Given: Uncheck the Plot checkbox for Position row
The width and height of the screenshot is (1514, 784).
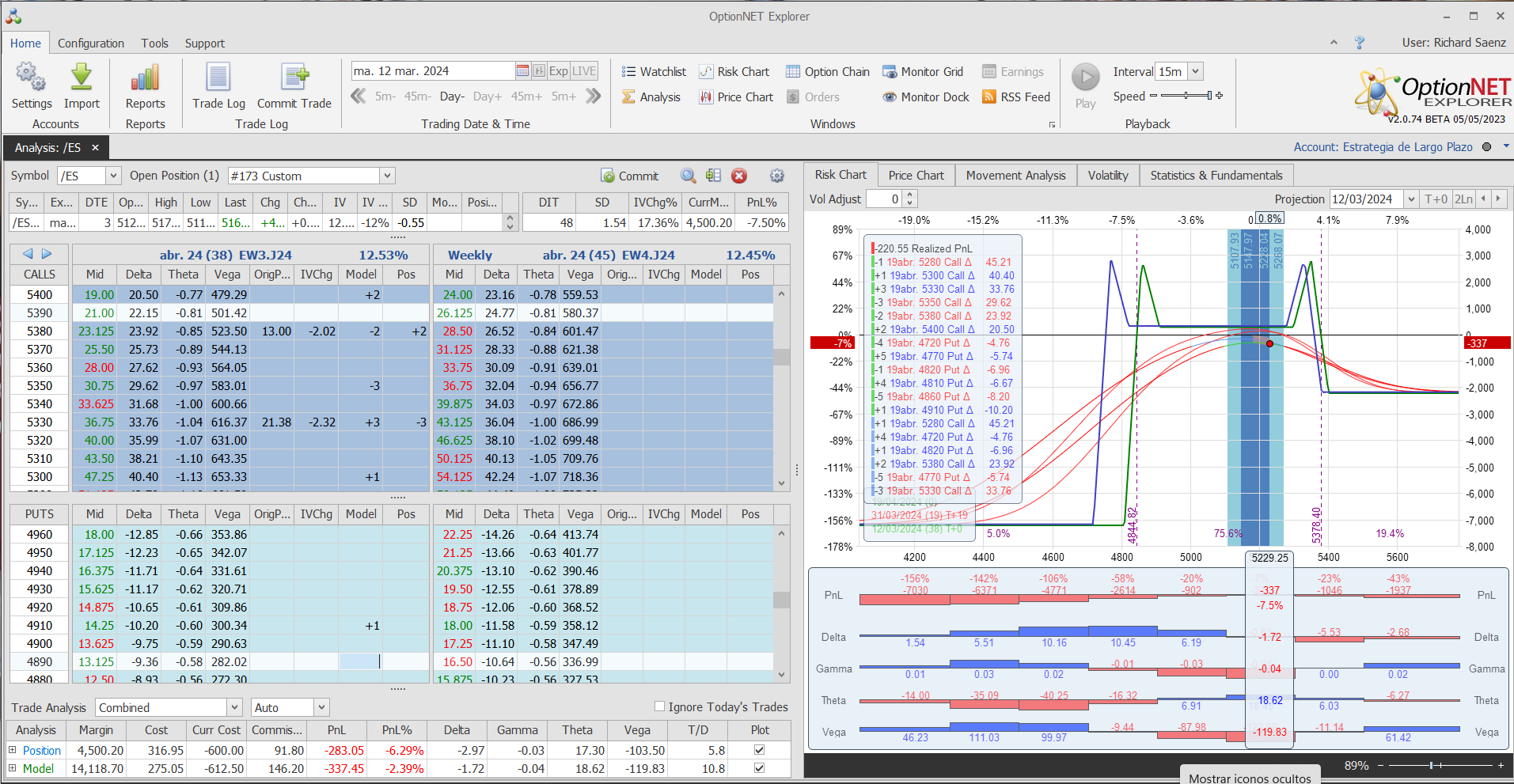Looking at the screenshot, I should tap(760, 750).
